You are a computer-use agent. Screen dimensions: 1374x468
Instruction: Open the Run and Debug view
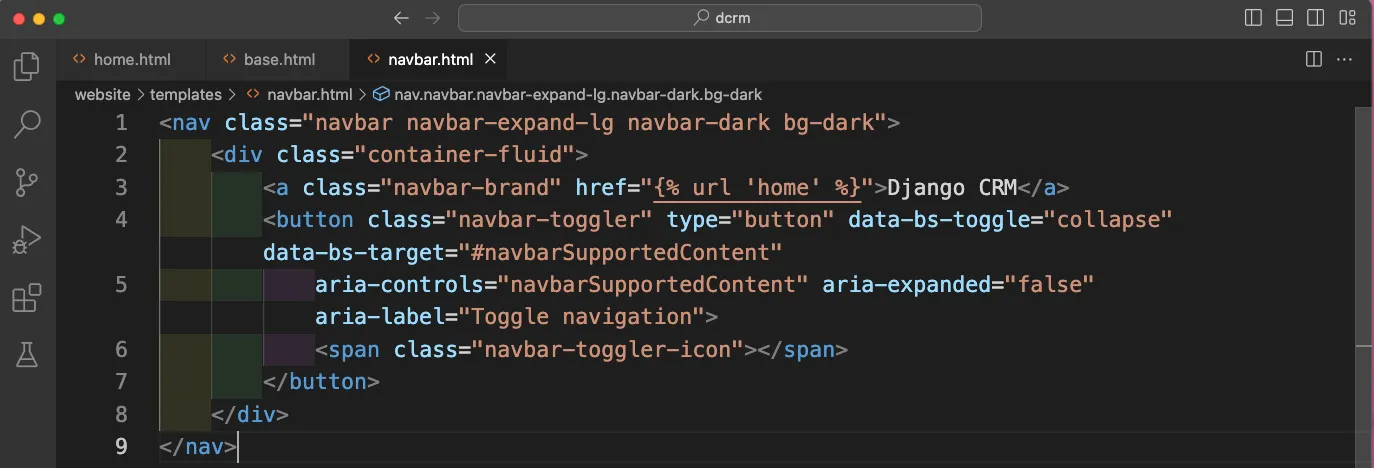pyautogui.click(x=27, y=239)
